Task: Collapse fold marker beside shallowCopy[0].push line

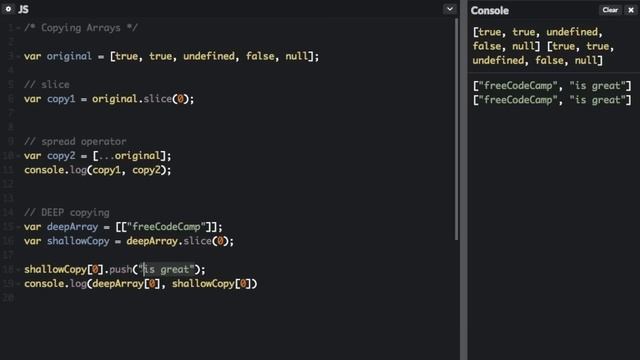Action: (18, 269)
